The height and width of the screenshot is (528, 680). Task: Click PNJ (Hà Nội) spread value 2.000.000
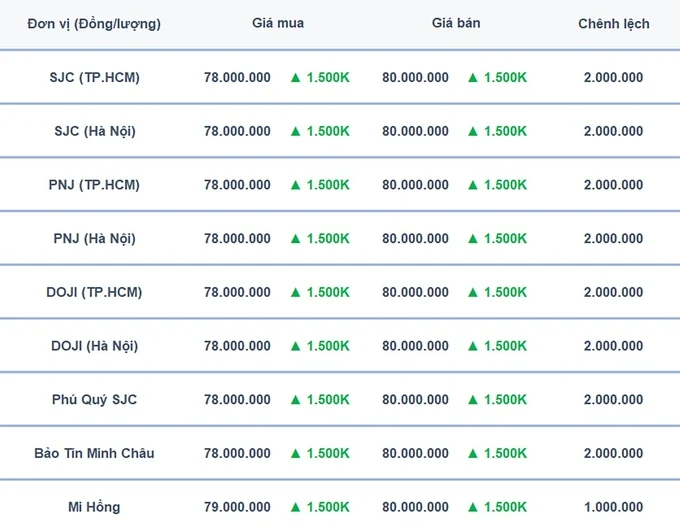click(613, 239)
